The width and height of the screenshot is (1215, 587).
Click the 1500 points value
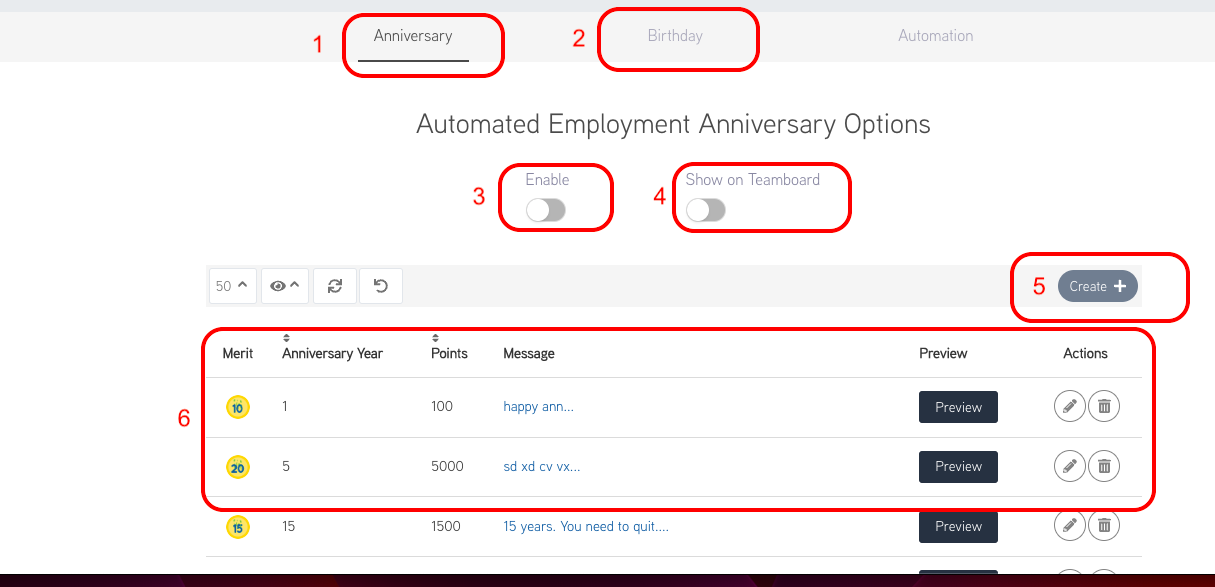446,526
